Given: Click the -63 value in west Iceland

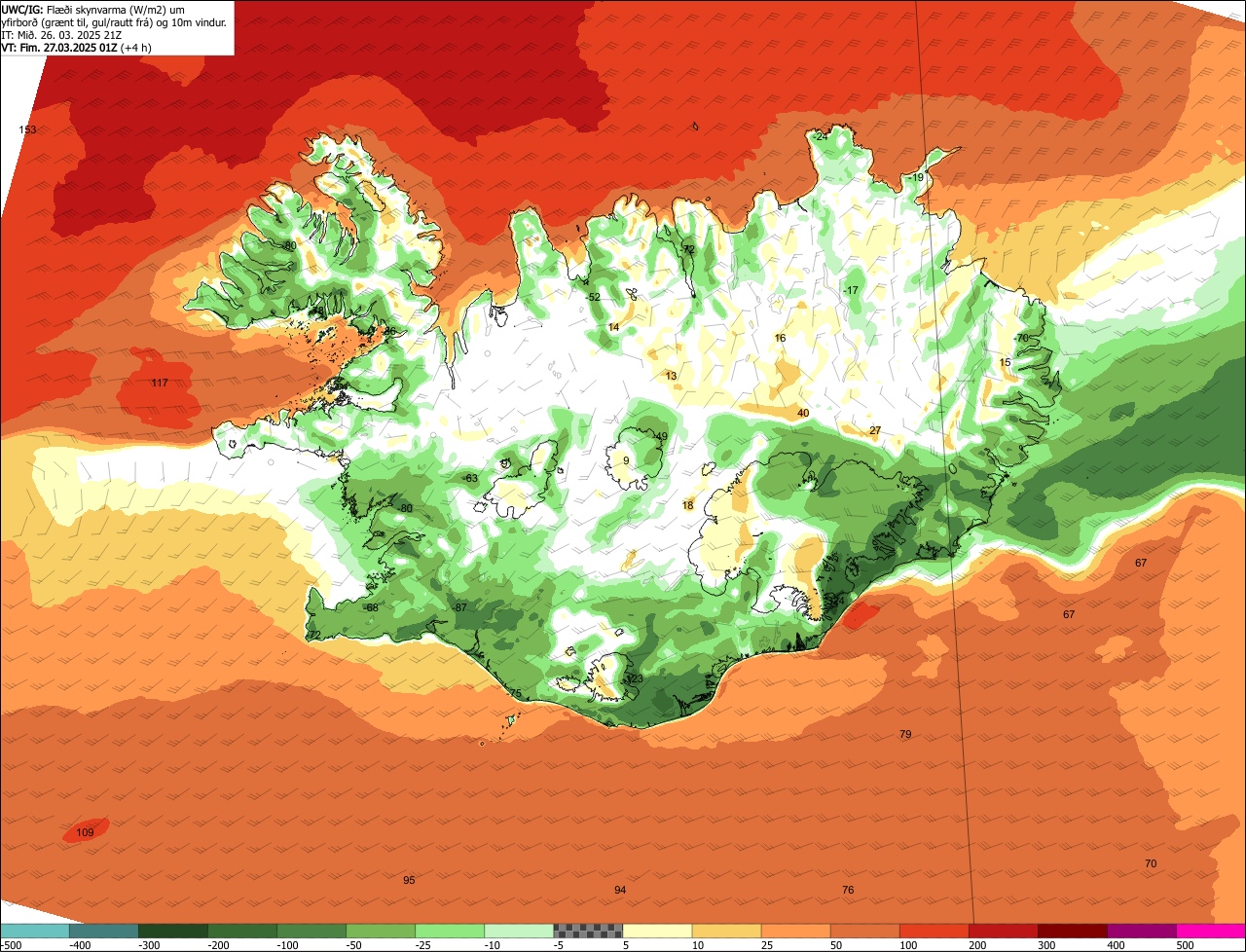Looking at the screenshot, I should click(470, 478).
